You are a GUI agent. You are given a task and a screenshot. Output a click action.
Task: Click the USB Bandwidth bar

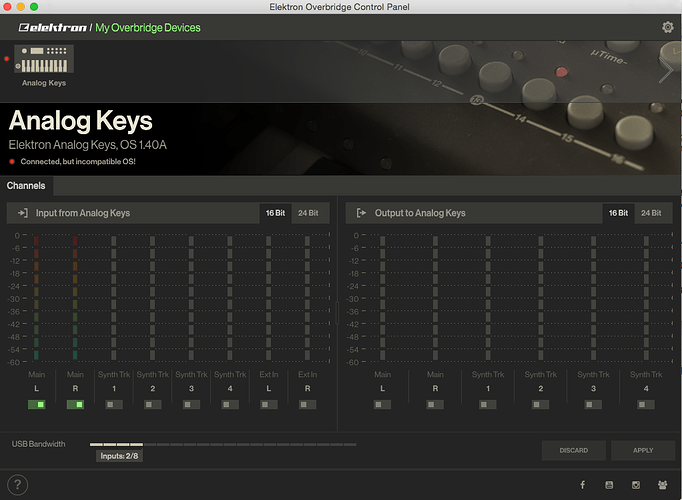(223, 444)
